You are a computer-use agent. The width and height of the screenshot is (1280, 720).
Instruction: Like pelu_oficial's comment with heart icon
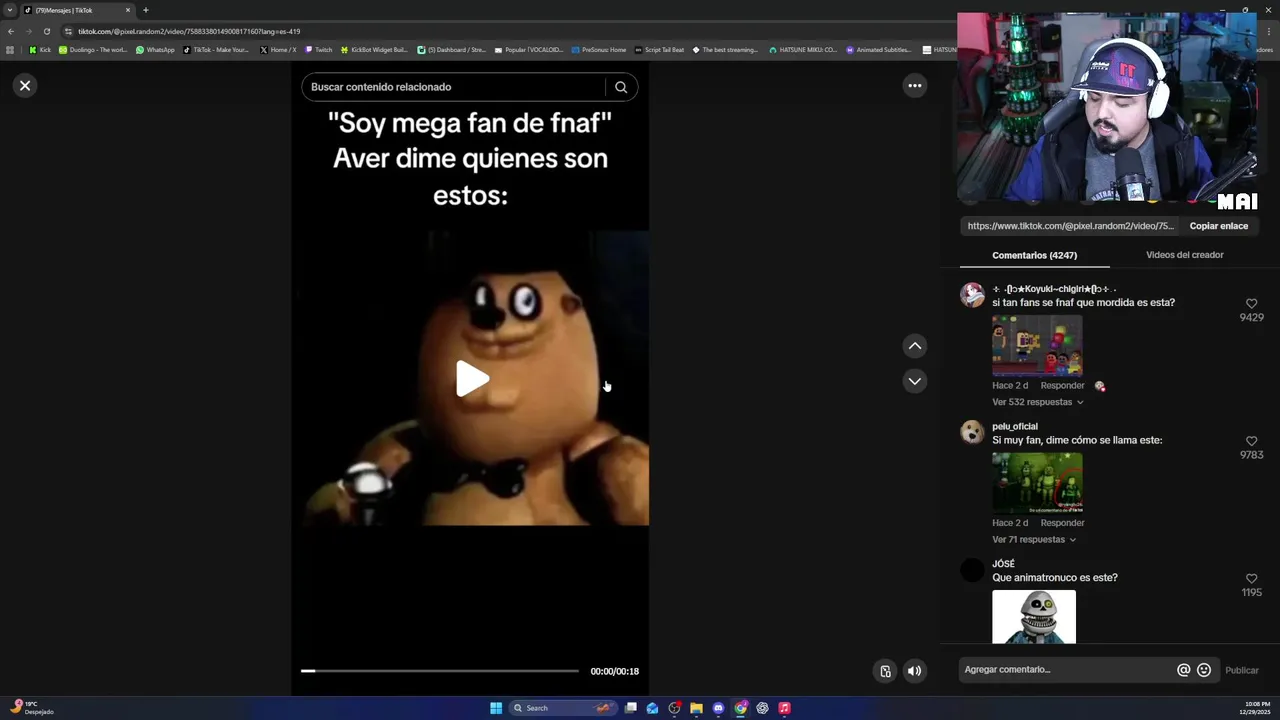[1251, 441]
